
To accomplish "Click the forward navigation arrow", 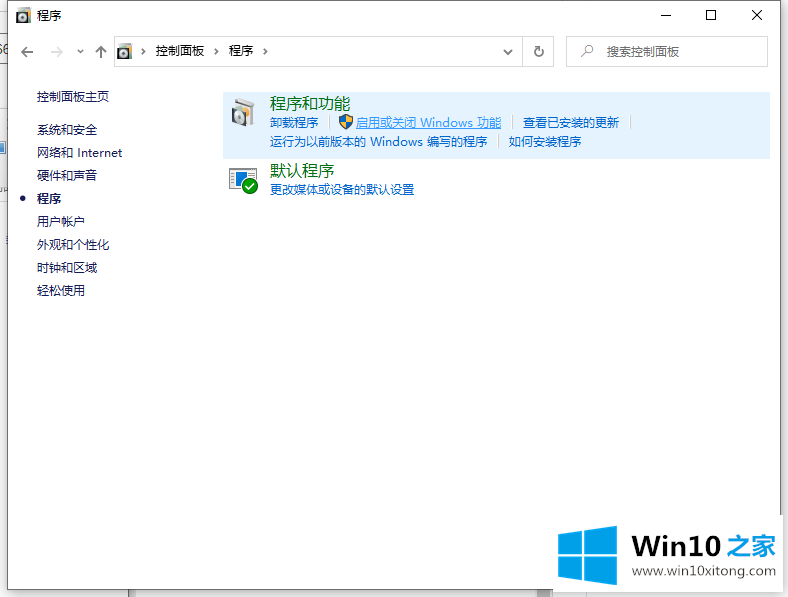I will [57, 52].
